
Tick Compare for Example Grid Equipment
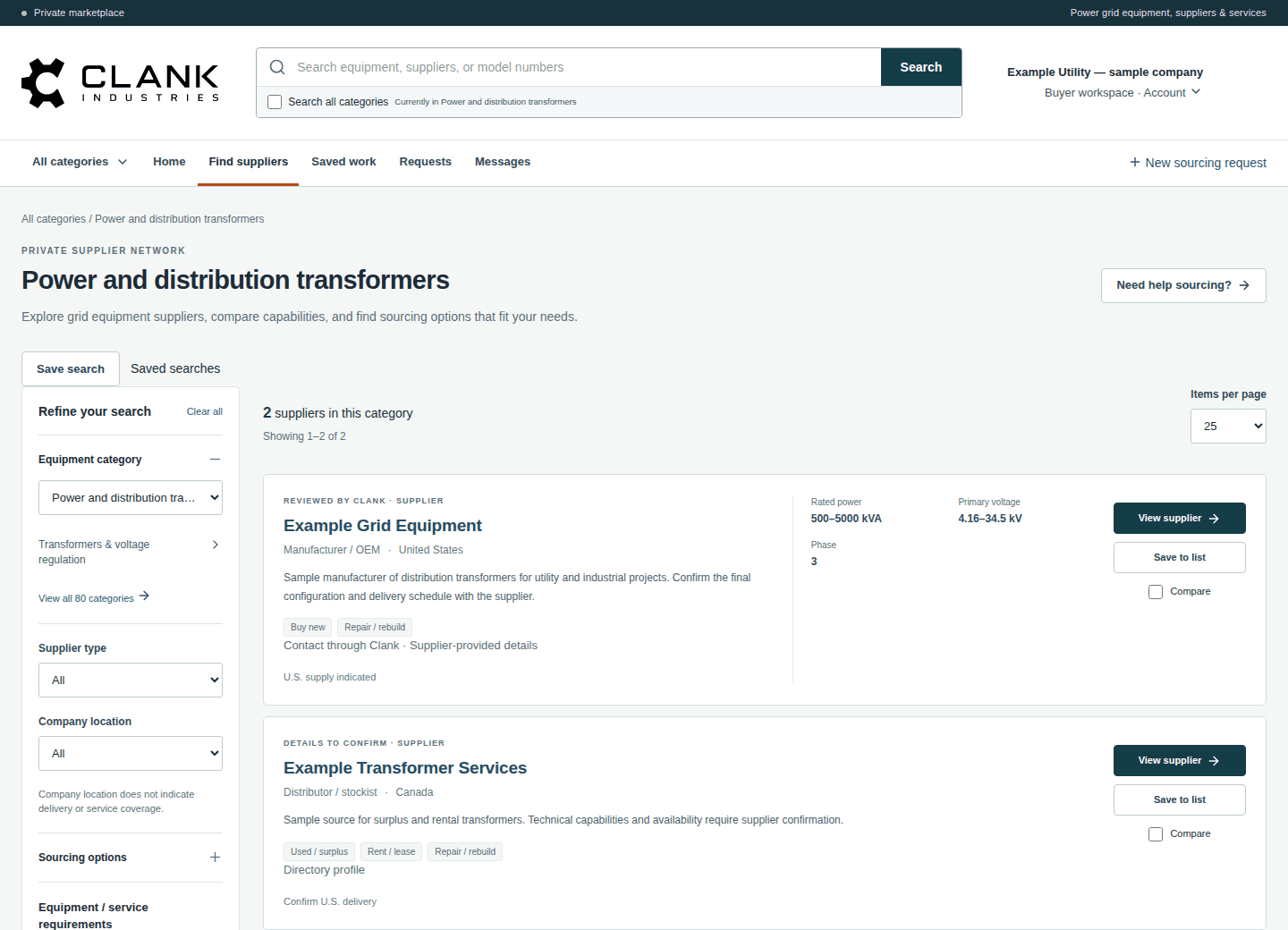[x=1156, y=592]
